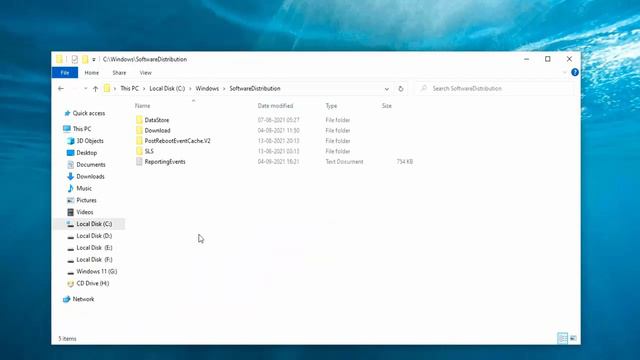This screenshot has height=360, width=640.
Task: Sort by the Type column header
Action: coord(331,106)
